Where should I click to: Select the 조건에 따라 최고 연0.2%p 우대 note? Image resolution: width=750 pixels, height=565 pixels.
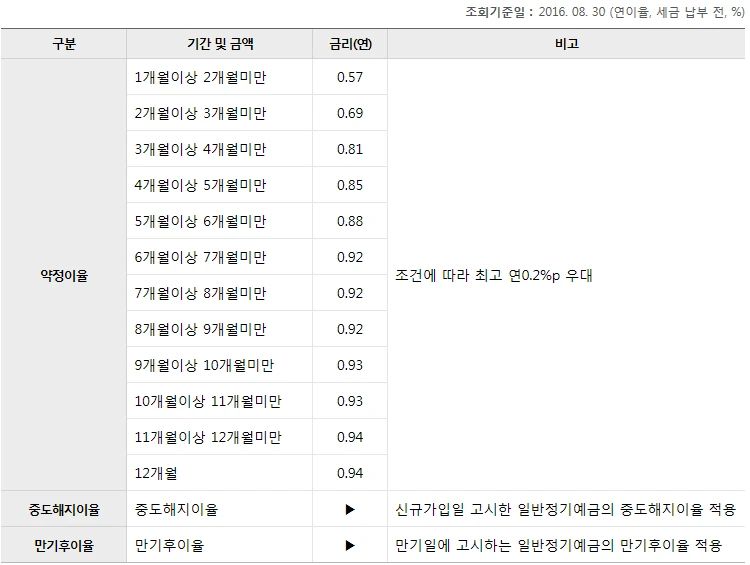494,275
